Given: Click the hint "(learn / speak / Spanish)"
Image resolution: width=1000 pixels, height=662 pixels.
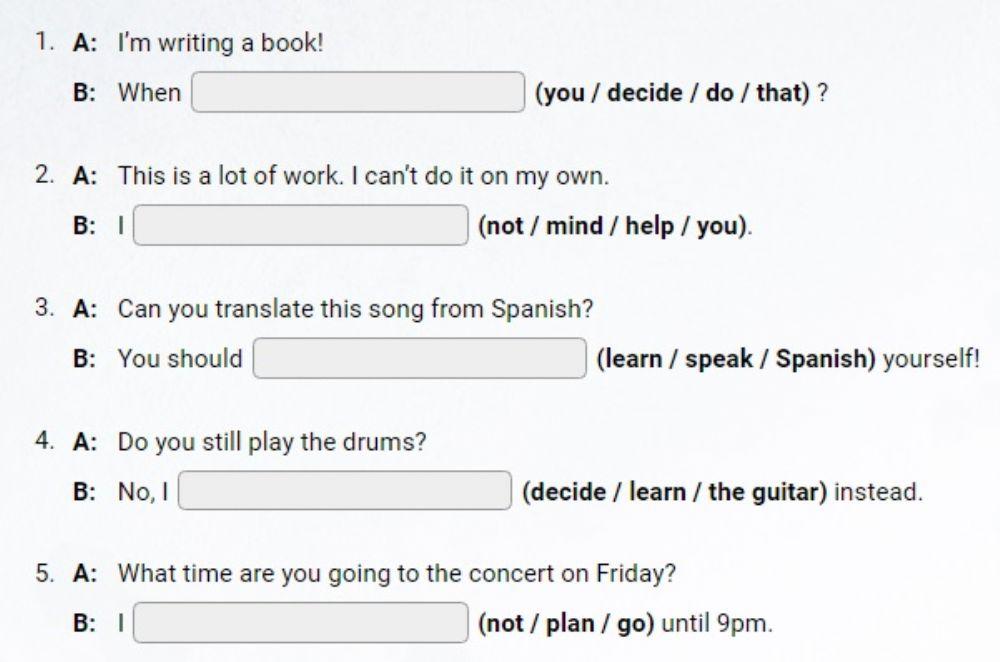Looking at the screenshot, I should [735, 359].
